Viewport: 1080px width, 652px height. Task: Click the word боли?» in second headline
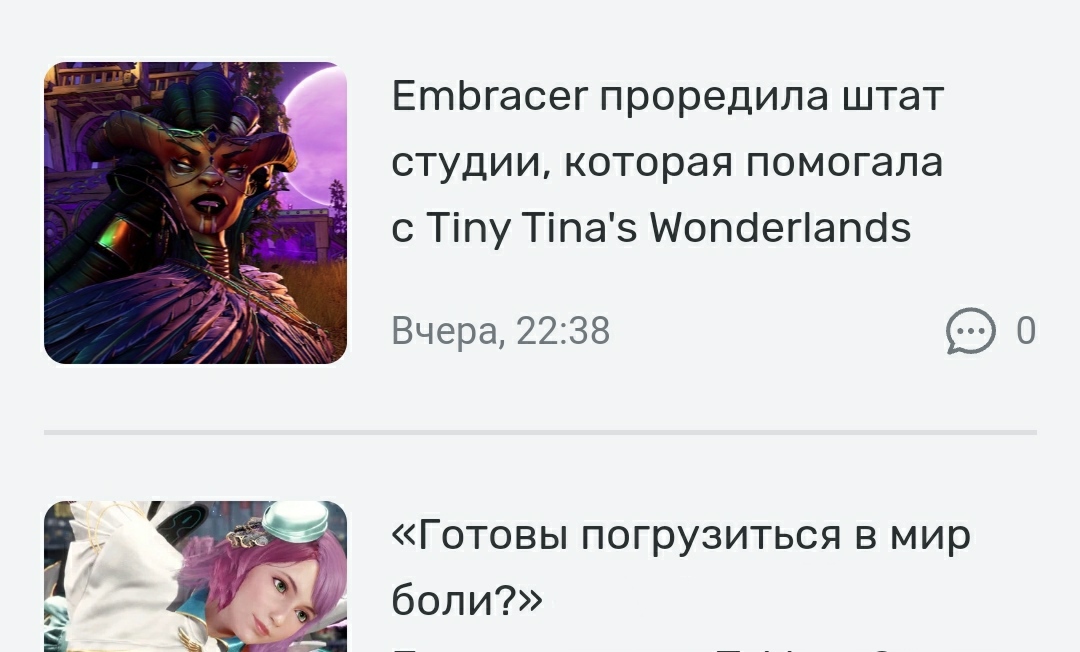click(x=467, y=600)
